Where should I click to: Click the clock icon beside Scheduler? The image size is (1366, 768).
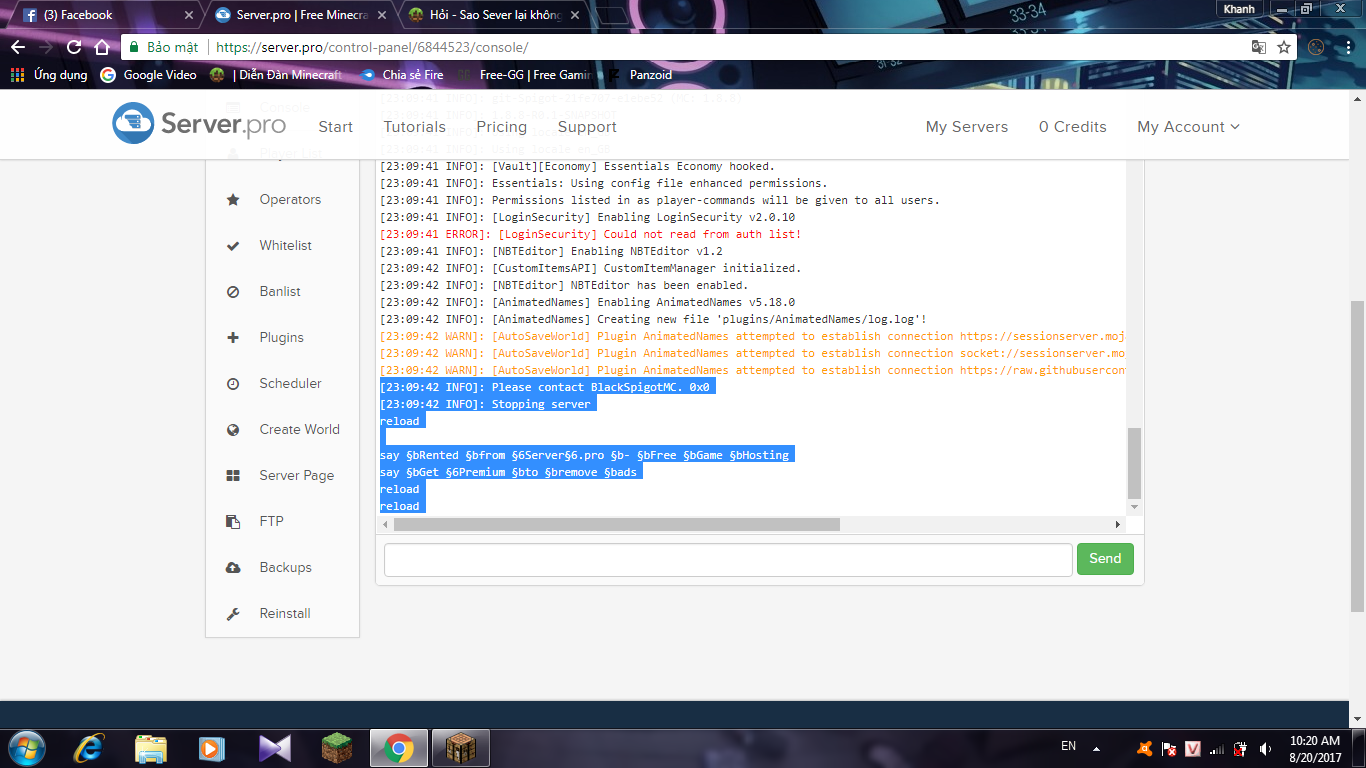(x=233, y=384)
